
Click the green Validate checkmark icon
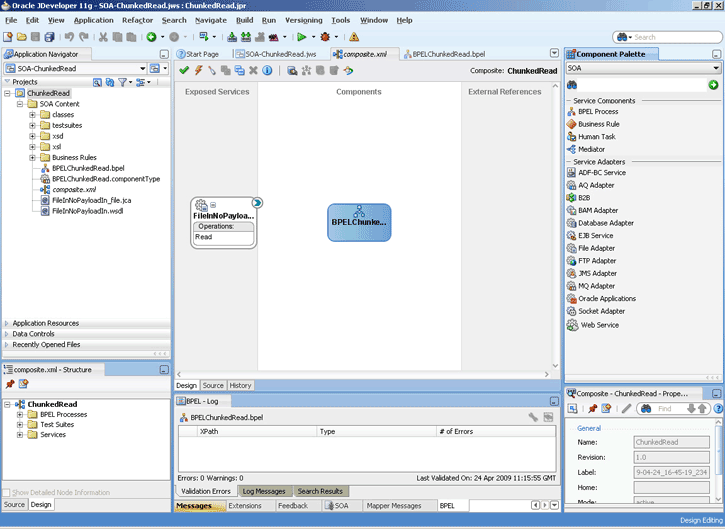tap(183, 70)
